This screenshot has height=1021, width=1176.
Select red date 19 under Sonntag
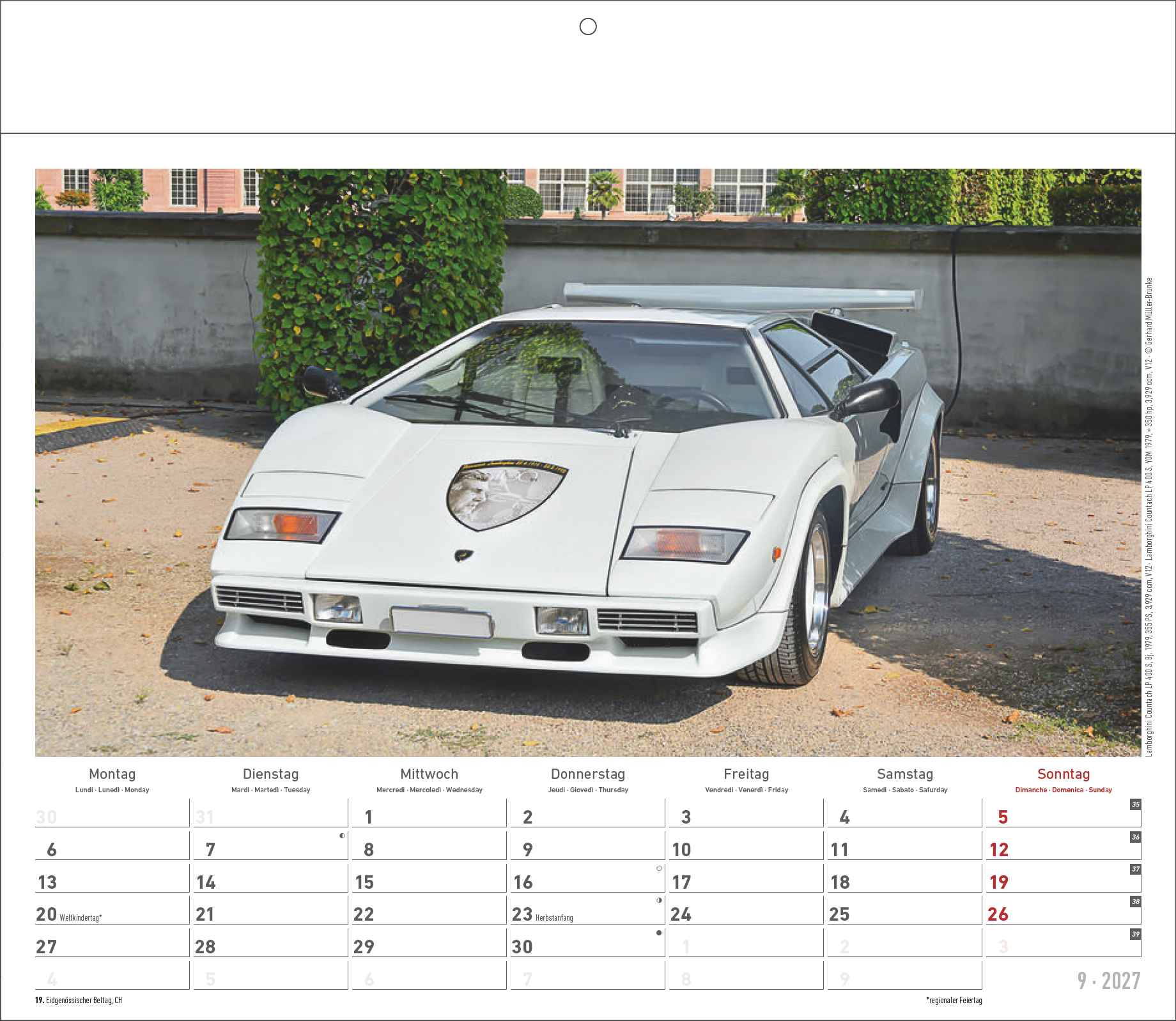(998, 882)
